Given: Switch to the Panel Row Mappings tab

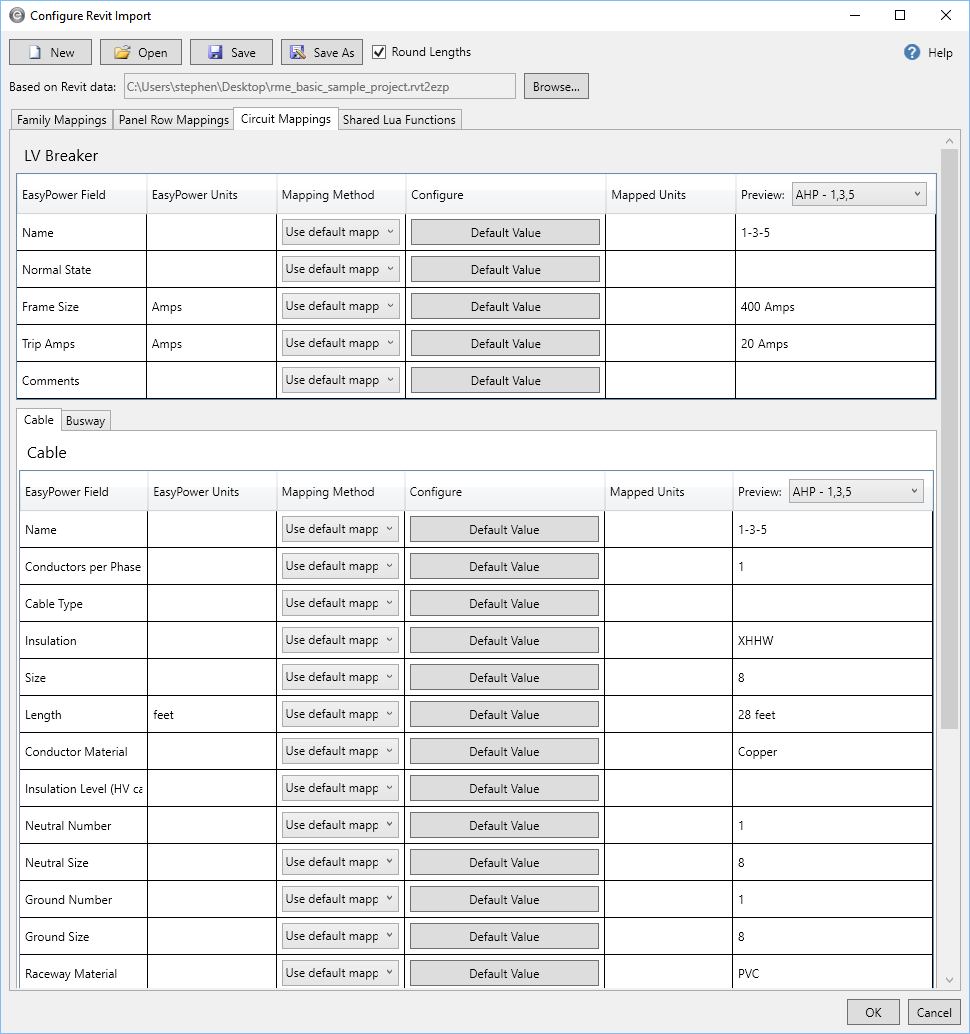Looking at the screenshot, I should click(x=174, y=120).
